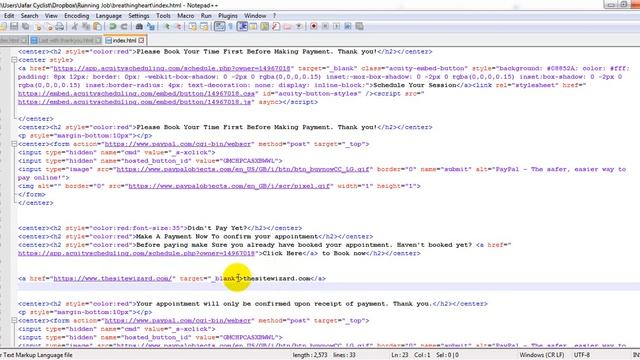Toggle synchronized vertical scrolling icon
Image resolution: width=640 pixels, height=360 pixels.
pyautogui.click(x=193, y=27)
